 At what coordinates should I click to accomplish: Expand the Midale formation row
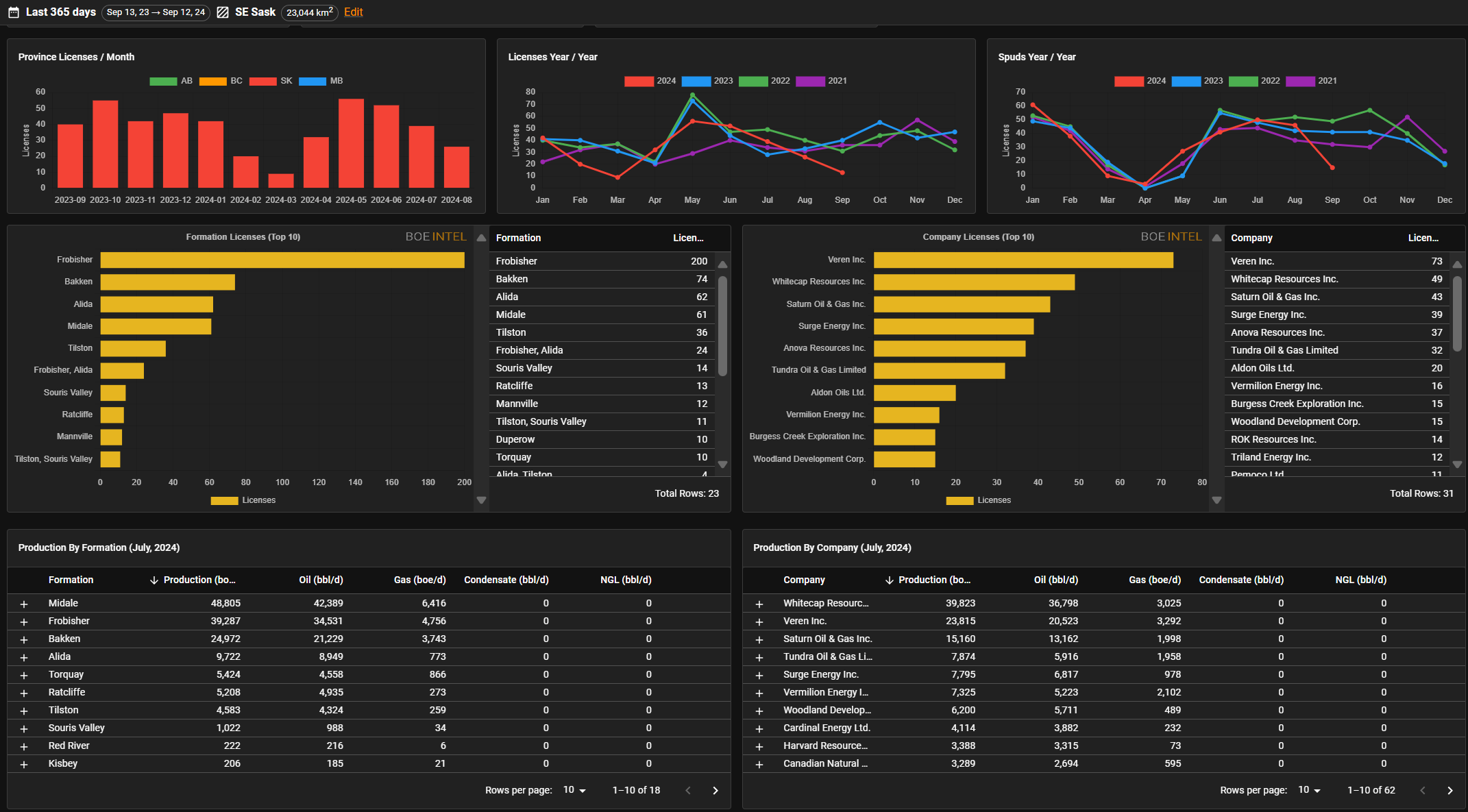click(24, 604)
